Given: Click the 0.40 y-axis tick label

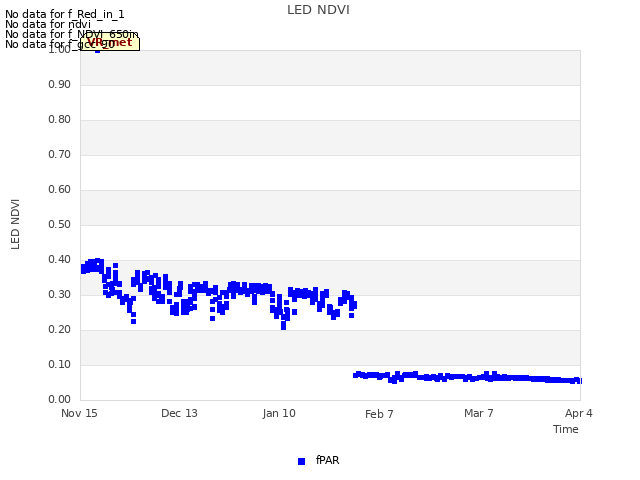Looking at the screenshot, I should [x=59, y=260].
